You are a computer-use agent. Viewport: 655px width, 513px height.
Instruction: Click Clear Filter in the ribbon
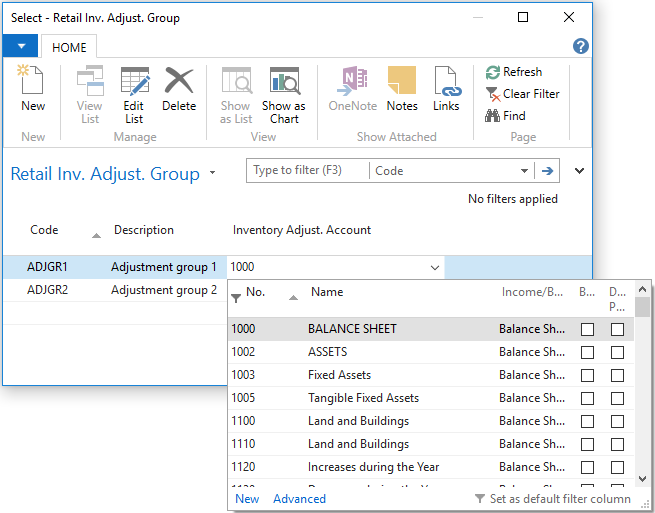tap(522, 94)
